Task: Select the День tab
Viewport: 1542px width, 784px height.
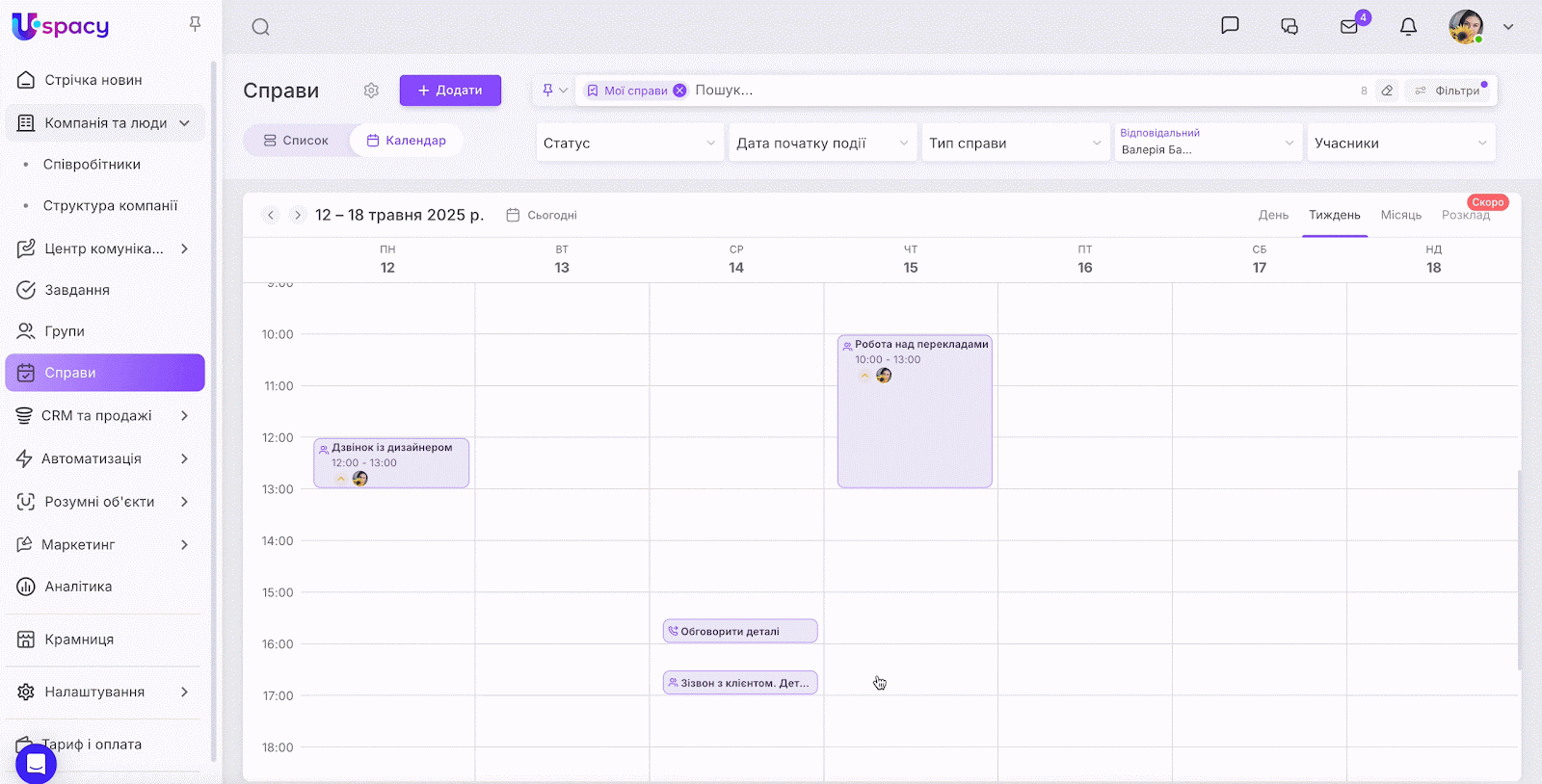Action: [1273, 215]
